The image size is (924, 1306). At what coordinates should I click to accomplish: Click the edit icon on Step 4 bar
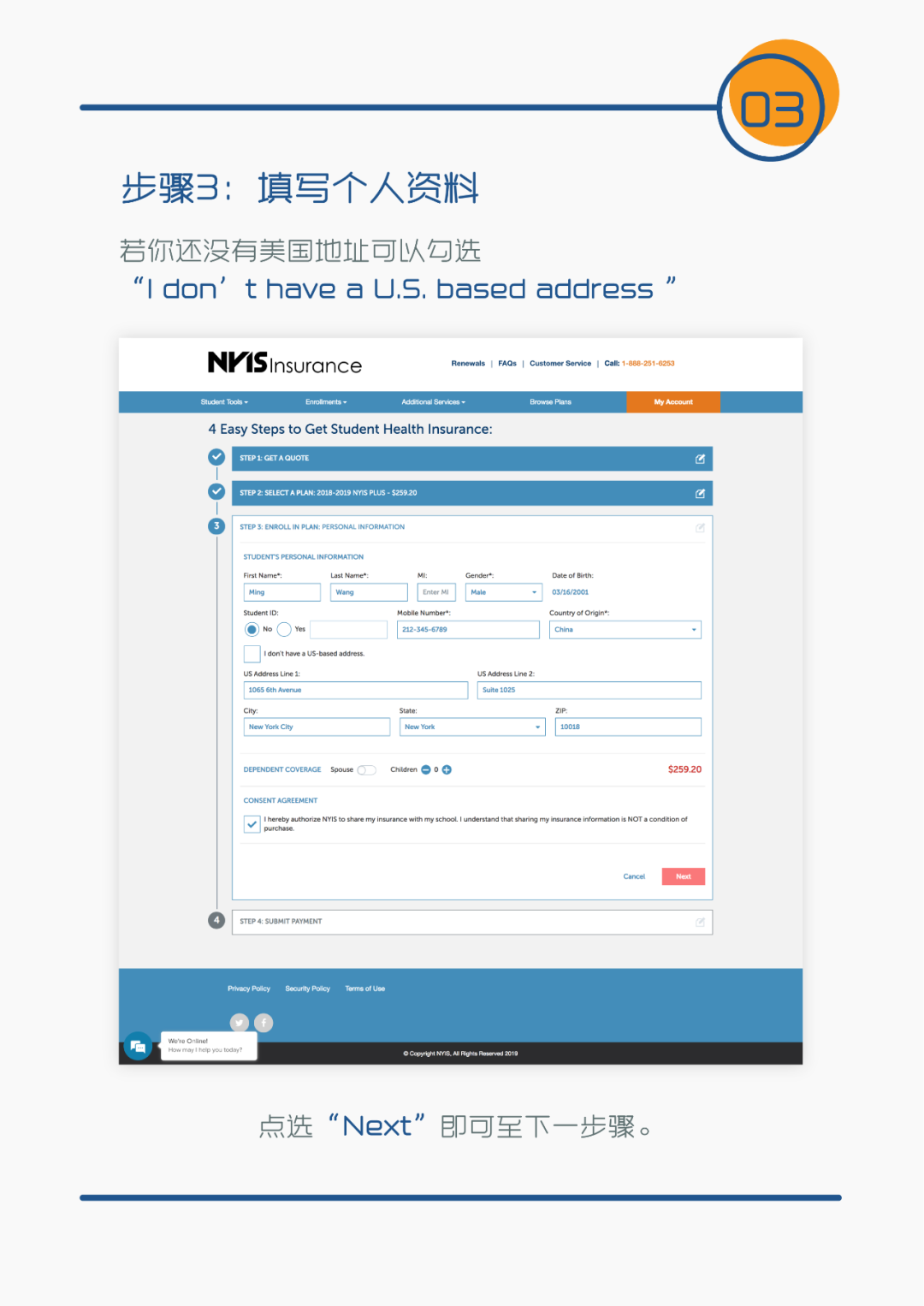coord(700,922)
